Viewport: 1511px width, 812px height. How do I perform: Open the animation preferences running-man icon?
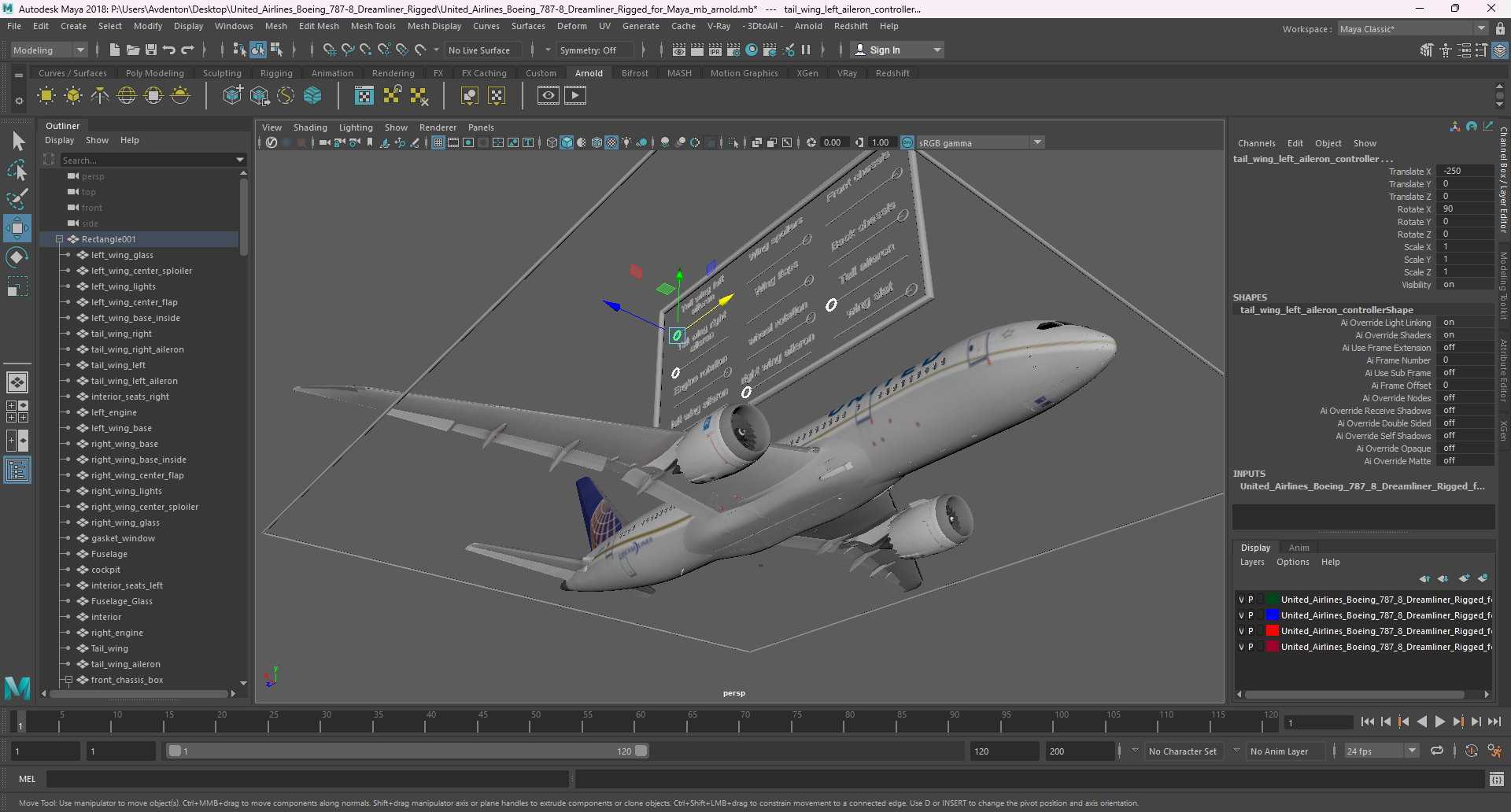(x=1494, y=751)
